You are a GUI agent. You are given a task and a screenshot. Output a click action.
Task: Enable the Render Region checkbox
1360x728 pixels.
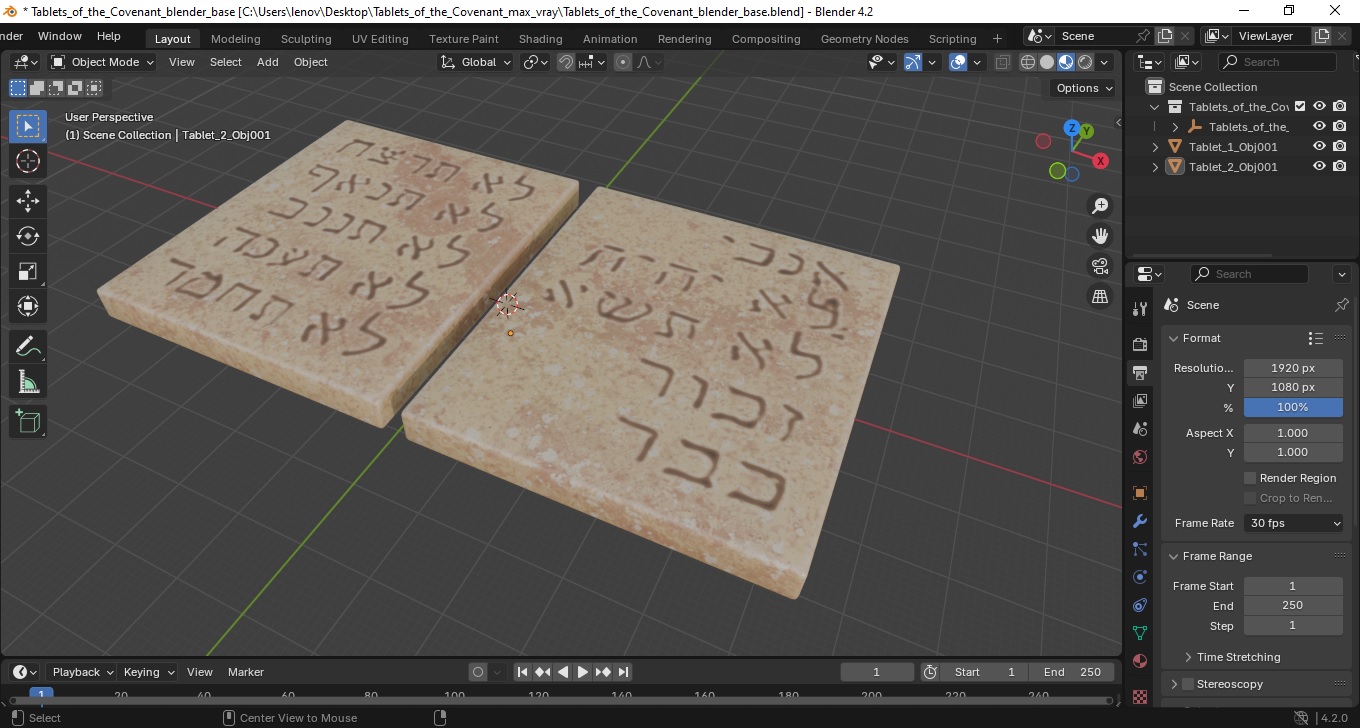coord(1249,478)
